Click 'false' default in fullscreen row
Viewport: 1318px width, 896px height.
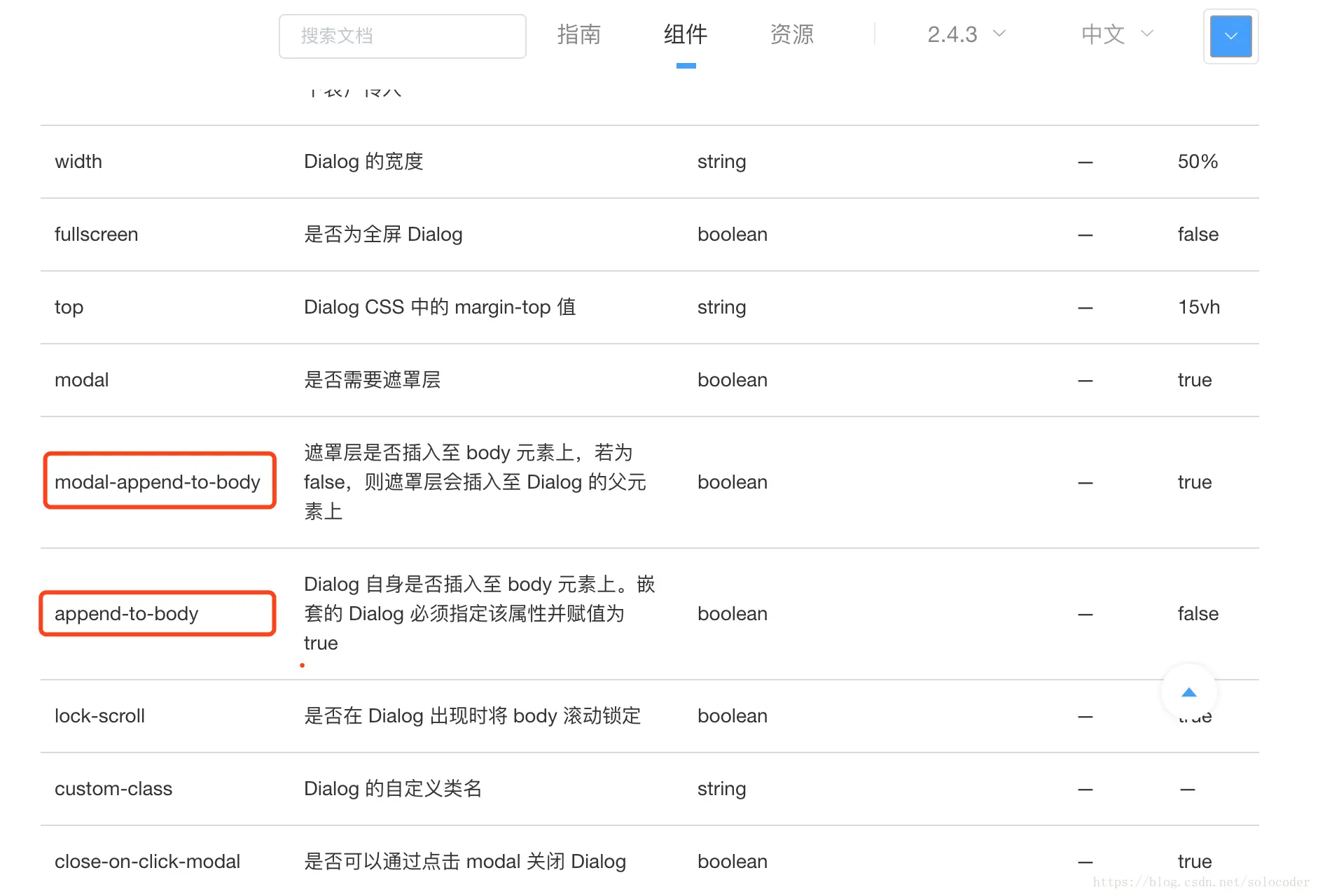pyautogui.click(x=1198, y=234)
